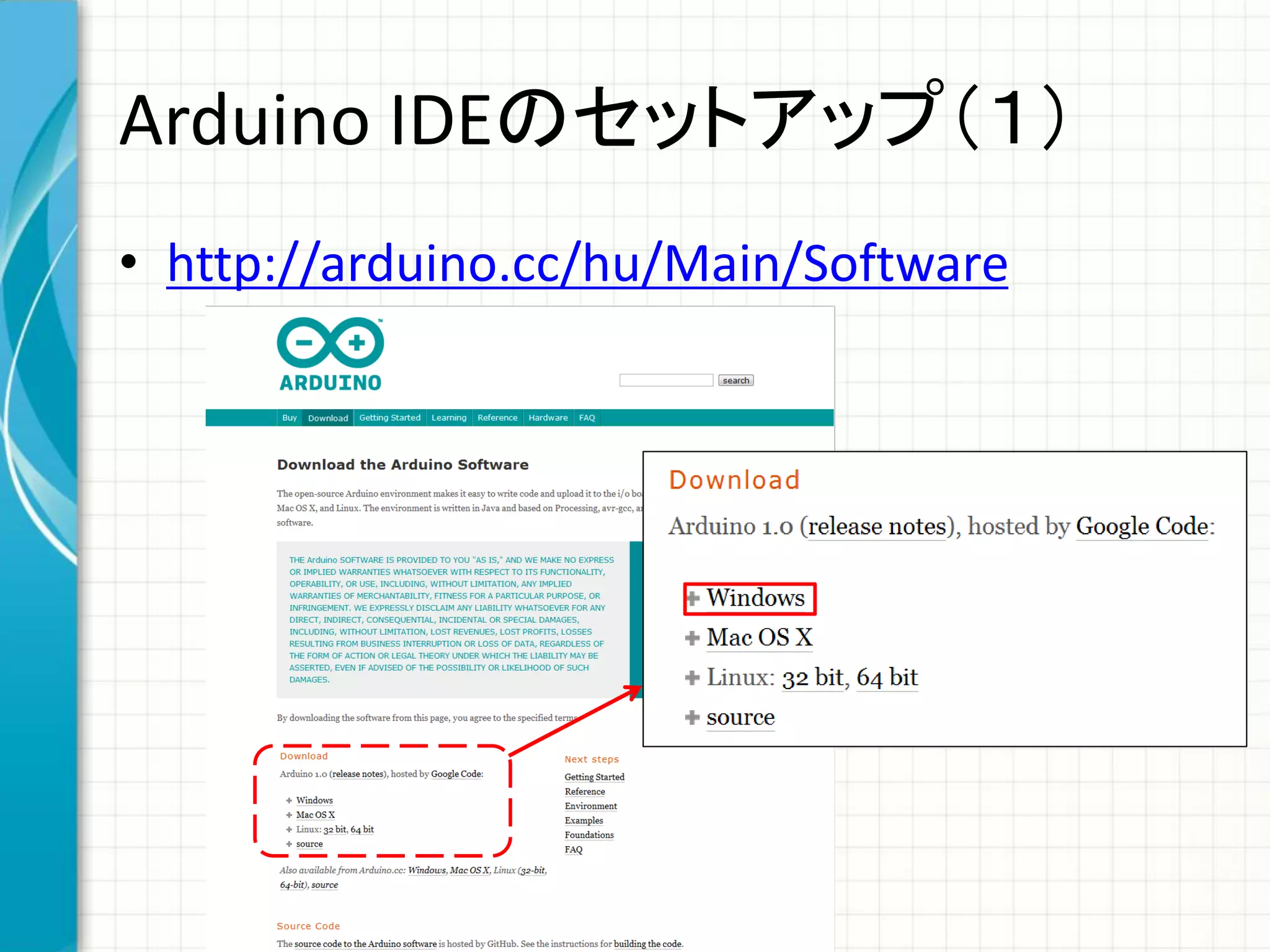
Task: Click 32 bit Linux link in enlarged box
Action: point(813,677)
